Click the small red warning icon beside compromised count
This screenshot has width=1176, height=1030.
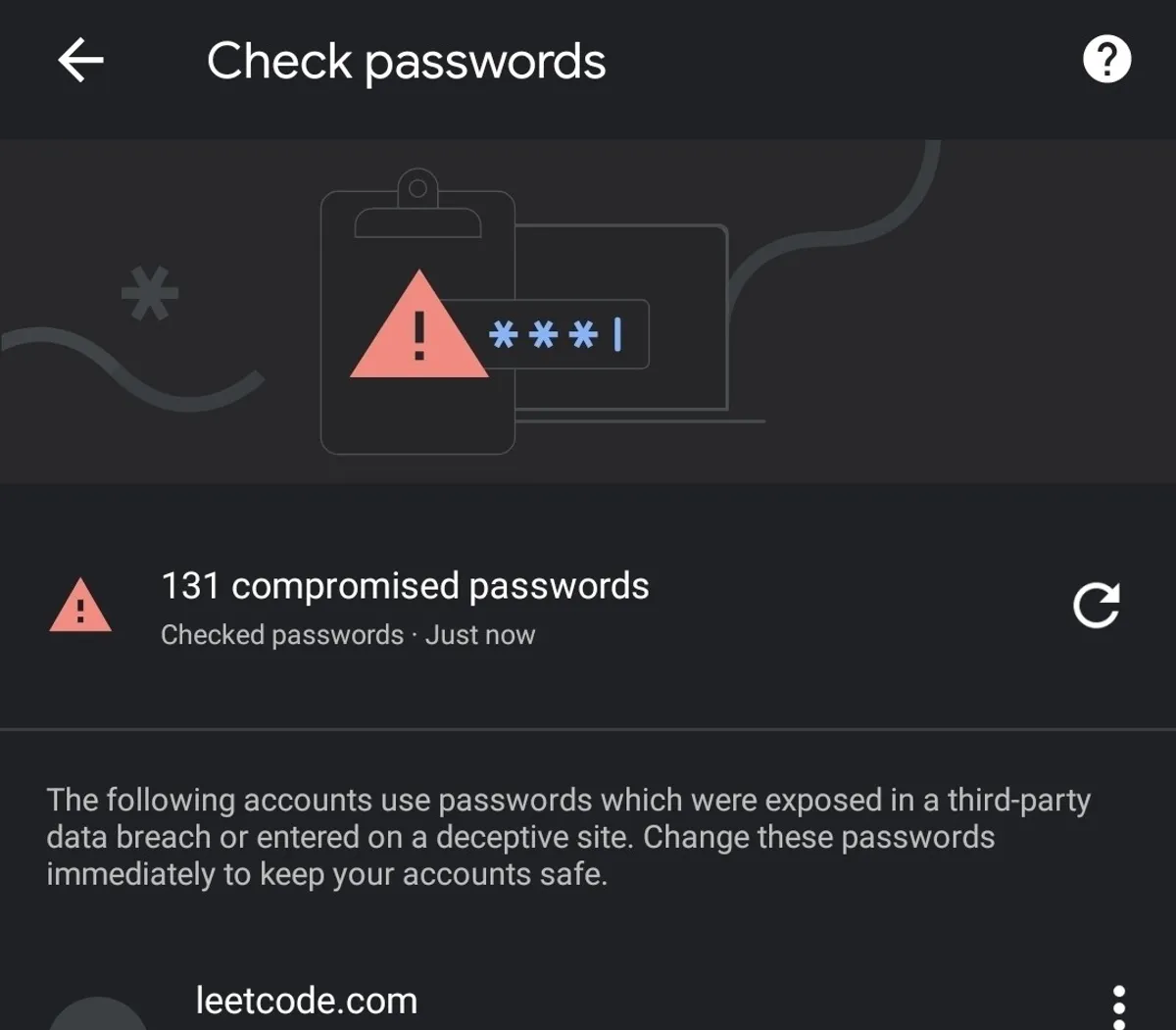(x=80, y=607)
